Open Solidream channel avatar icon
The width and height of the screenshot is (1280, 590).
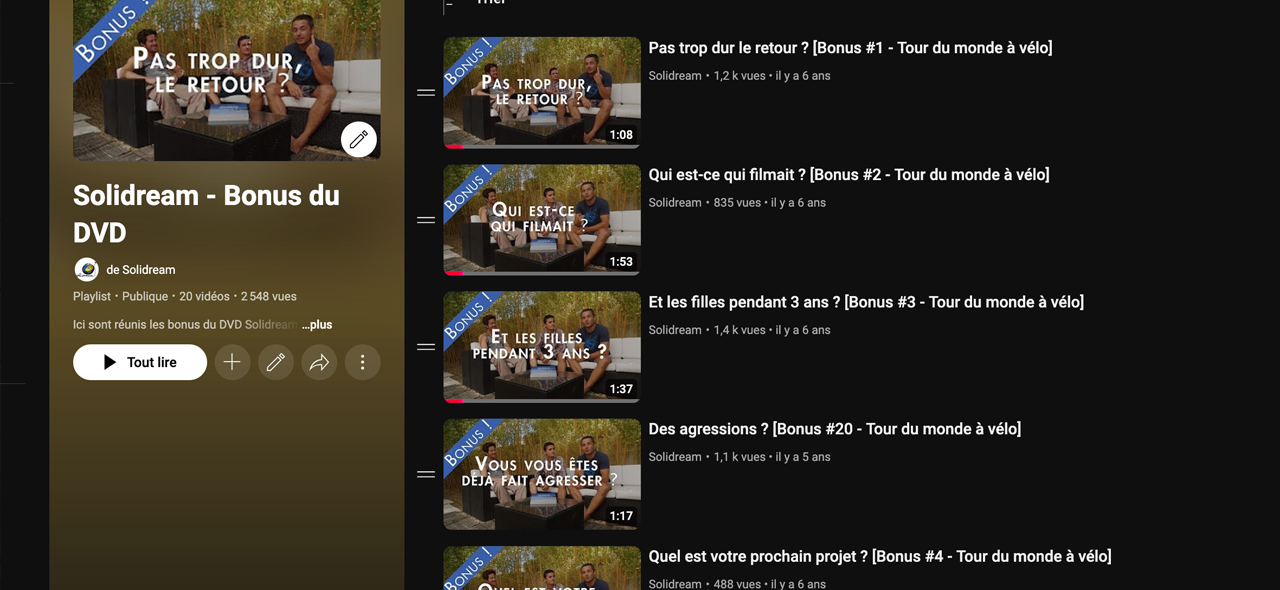(87, 270)
